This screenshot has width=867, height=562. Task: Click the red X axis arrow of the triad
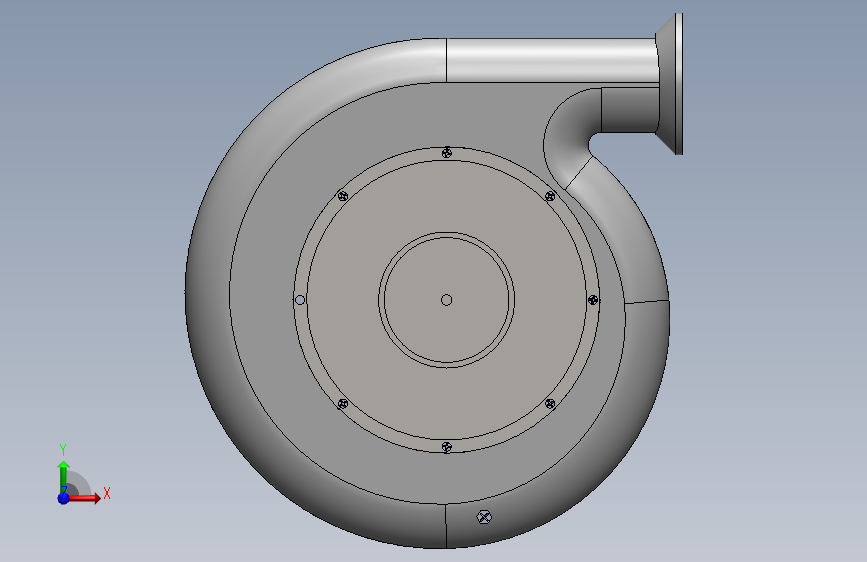[x=86, y=498]
